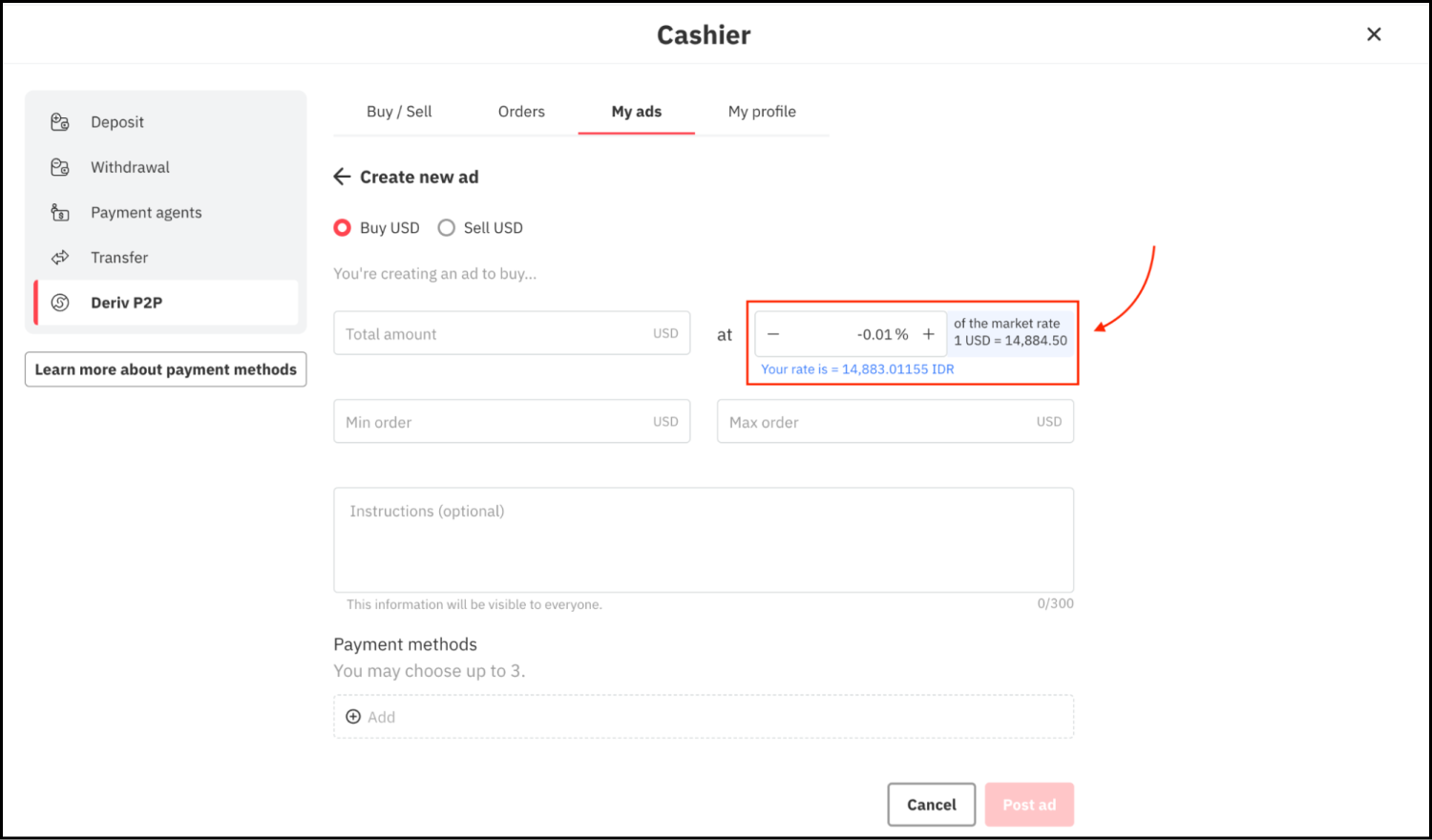Select the Sell USD radio button
This screenshot has width=1432, height=840.
[x=446, y=228]
